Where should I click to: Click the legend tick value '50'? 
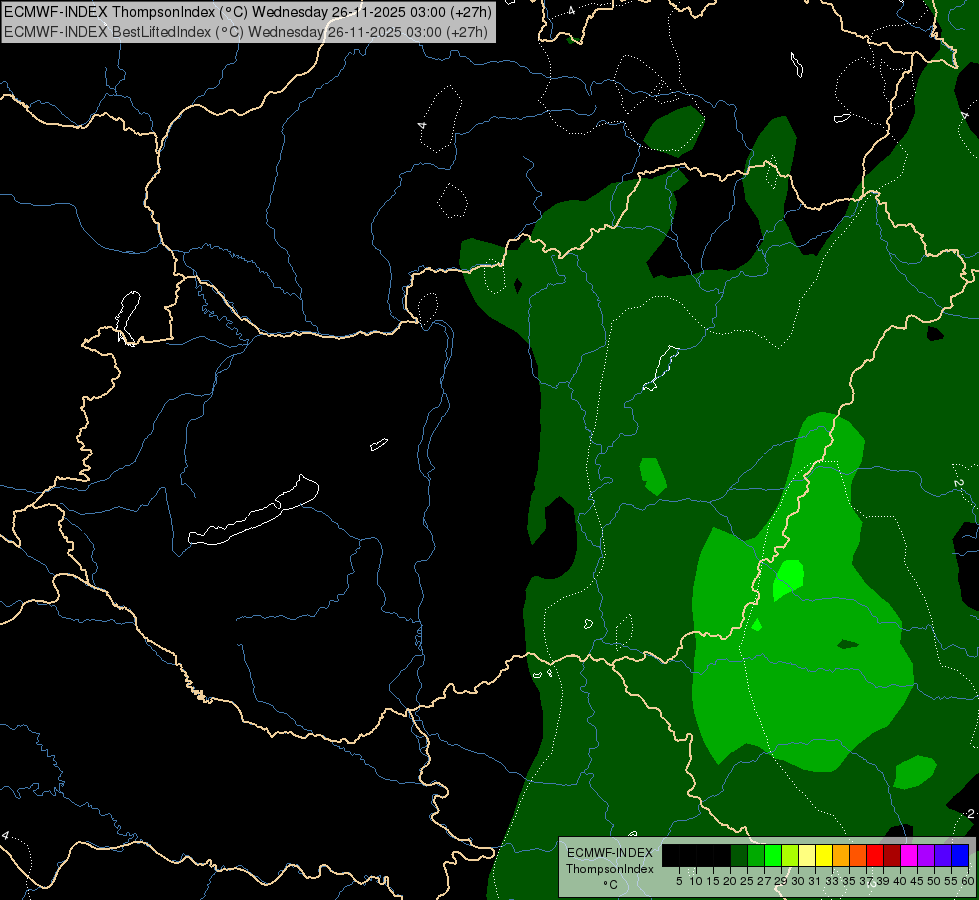pos(934,881)
